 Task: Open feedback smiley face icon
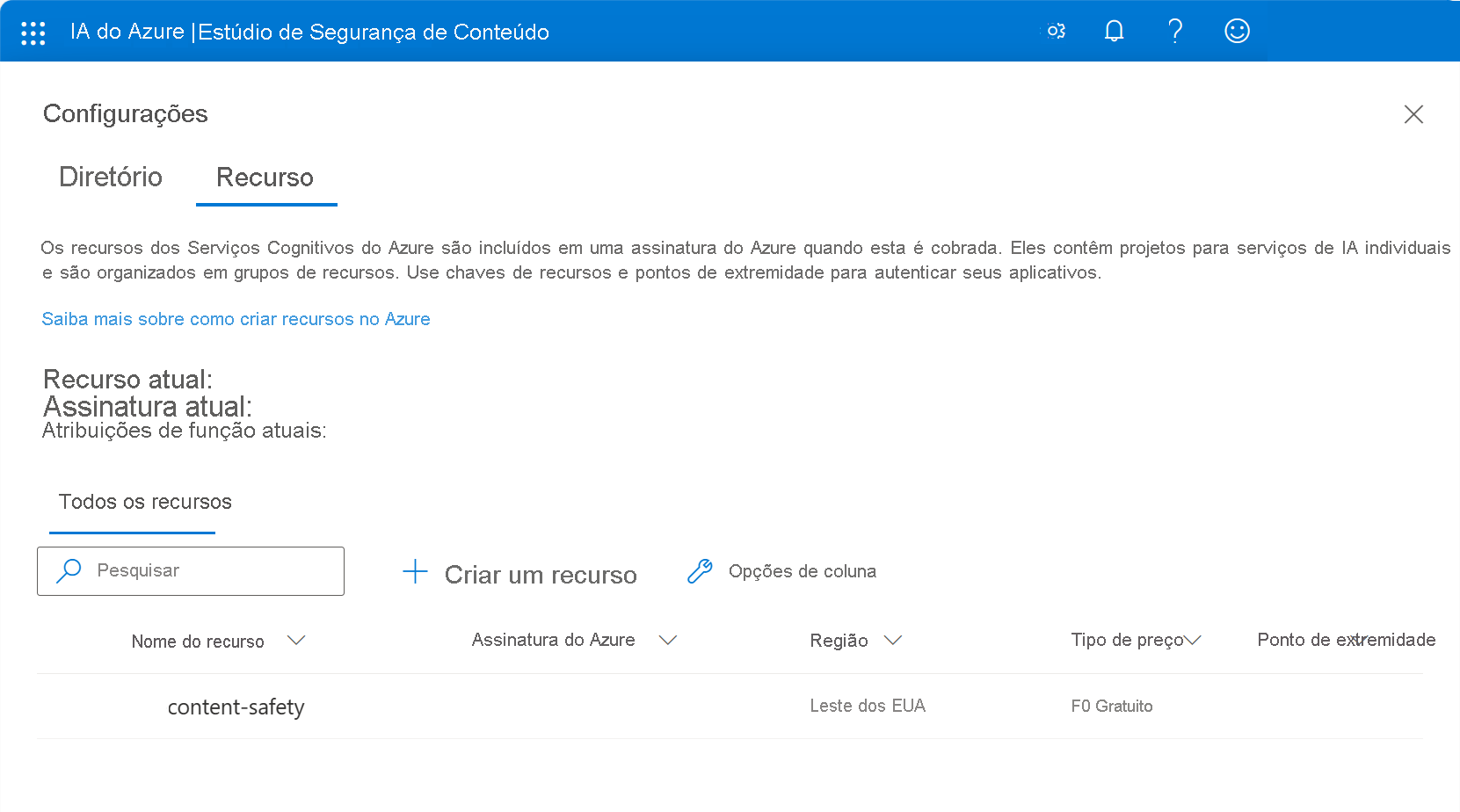(1237, 32)
